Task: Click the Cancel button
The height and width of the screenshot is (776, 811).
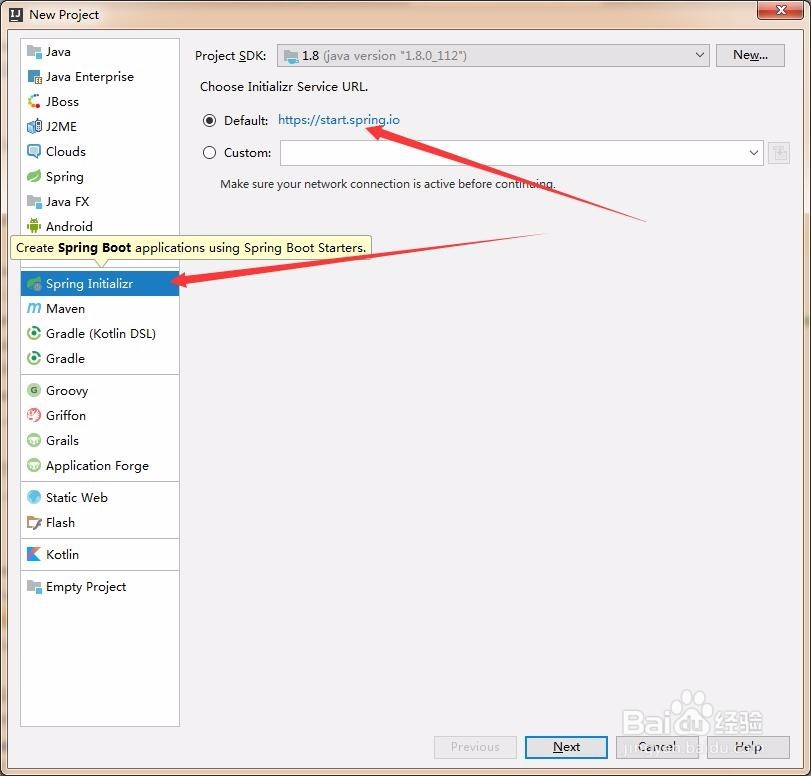Action: pos(657,747)
